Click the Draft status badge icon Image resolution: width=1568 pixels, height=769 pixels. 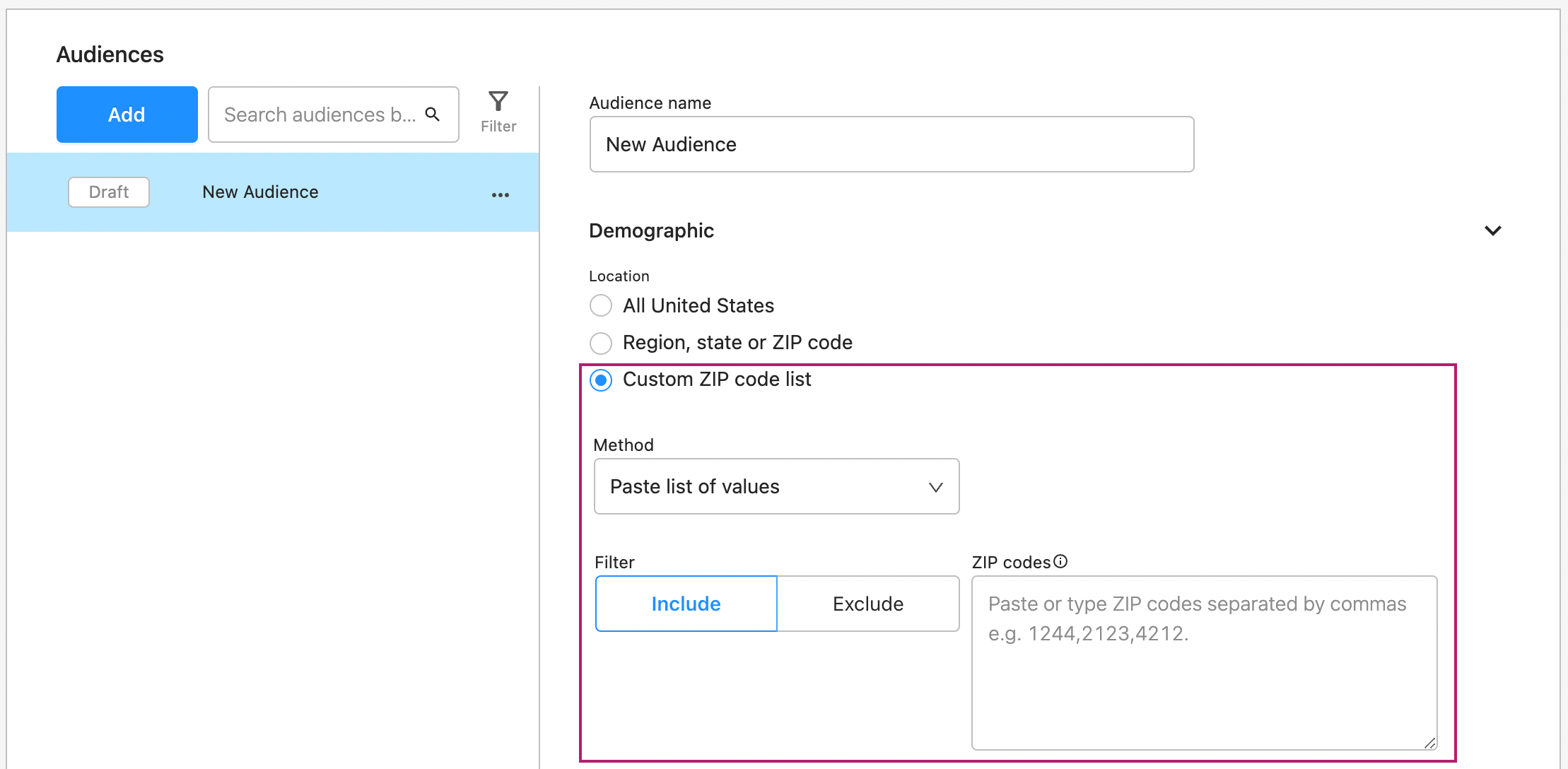[x=108, y=192]
